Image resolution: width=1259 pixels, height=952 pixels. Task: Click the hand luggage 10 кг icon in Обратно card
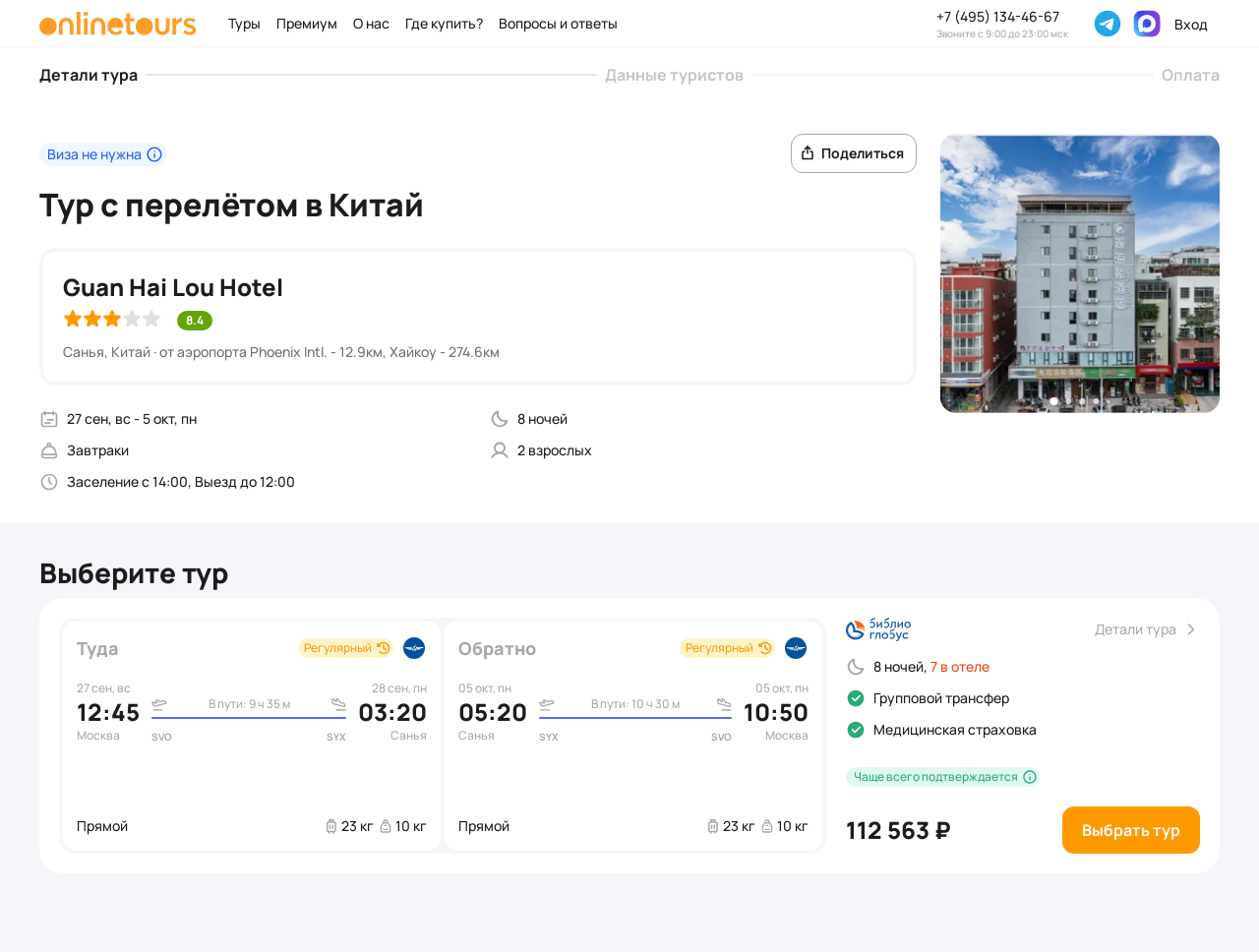click(x=767, y=826)
